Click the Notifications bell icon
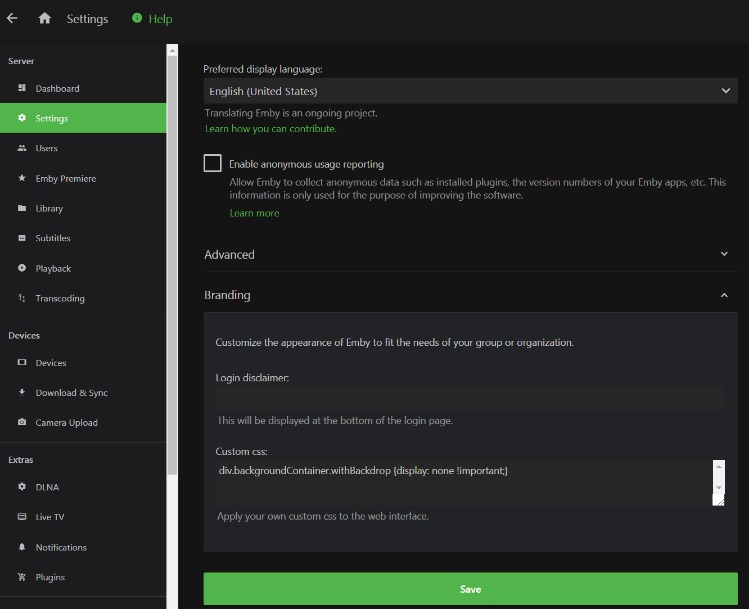This screenshot has width=749, height=609. (x=22, y=546)
